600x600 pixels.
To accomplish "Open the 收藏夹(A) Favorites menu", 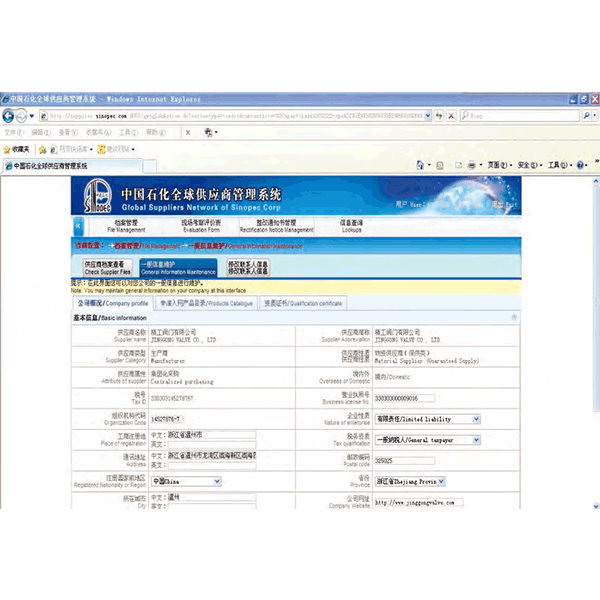I will coord(98,132).
